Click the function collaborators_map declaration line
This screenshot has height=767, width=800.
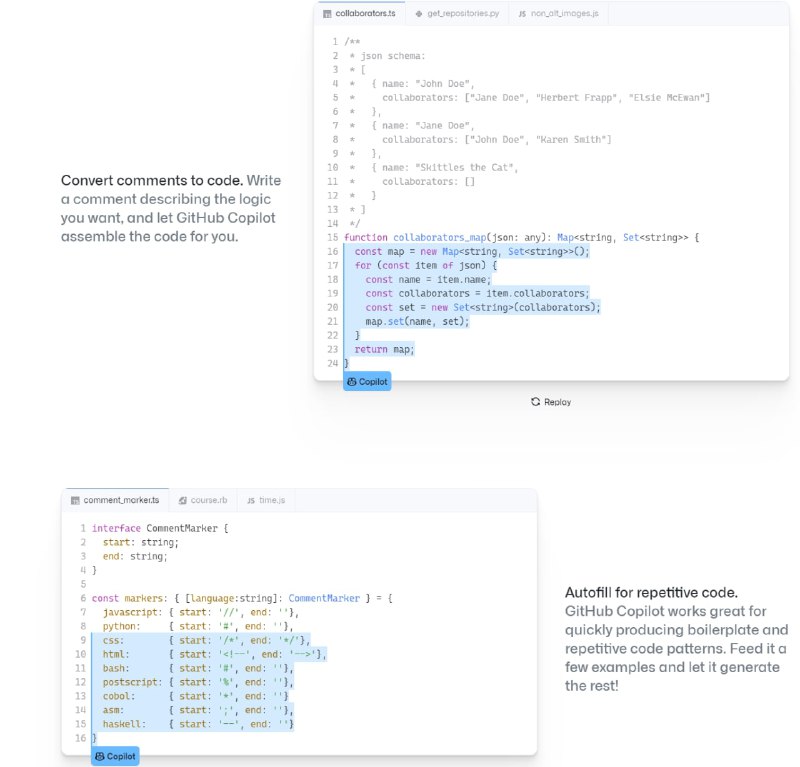(x=521, y=237)
